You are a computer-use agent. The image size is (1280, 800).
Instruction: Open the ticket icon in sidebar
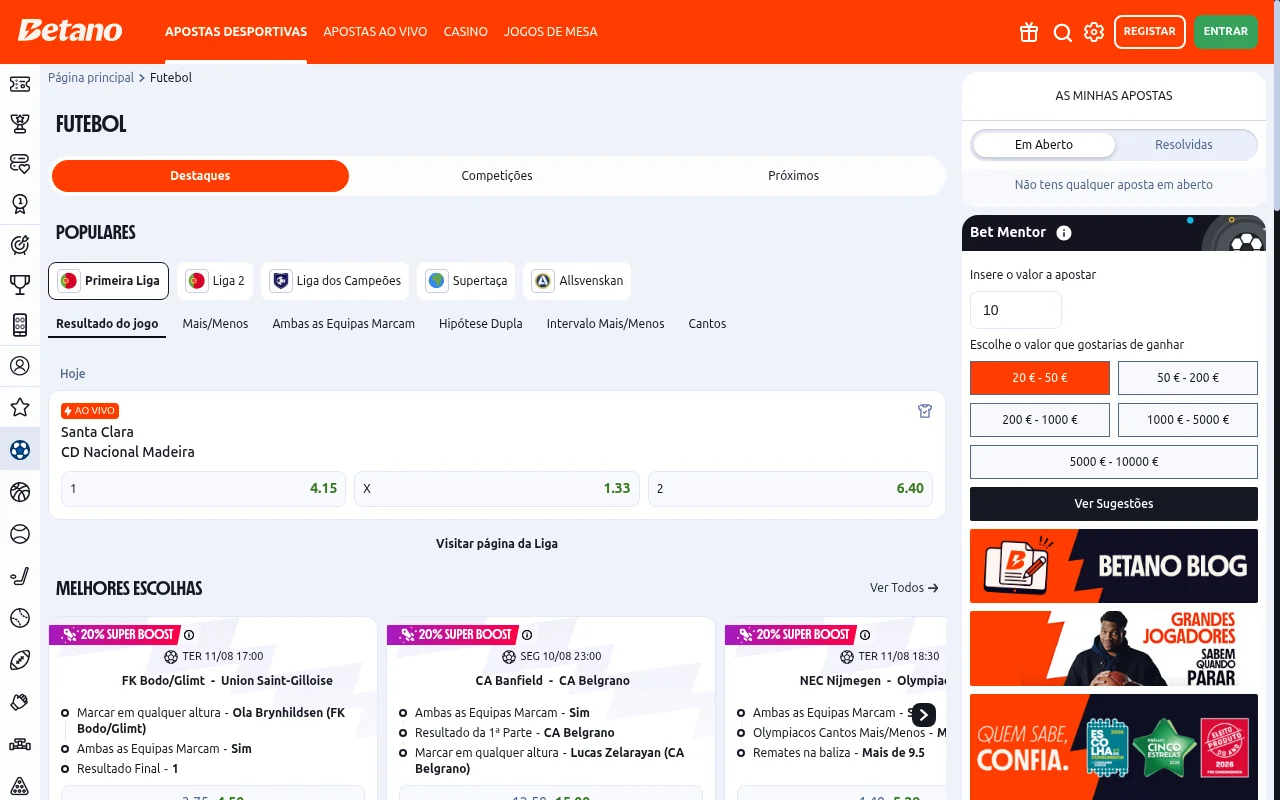[x=20, y=84]
